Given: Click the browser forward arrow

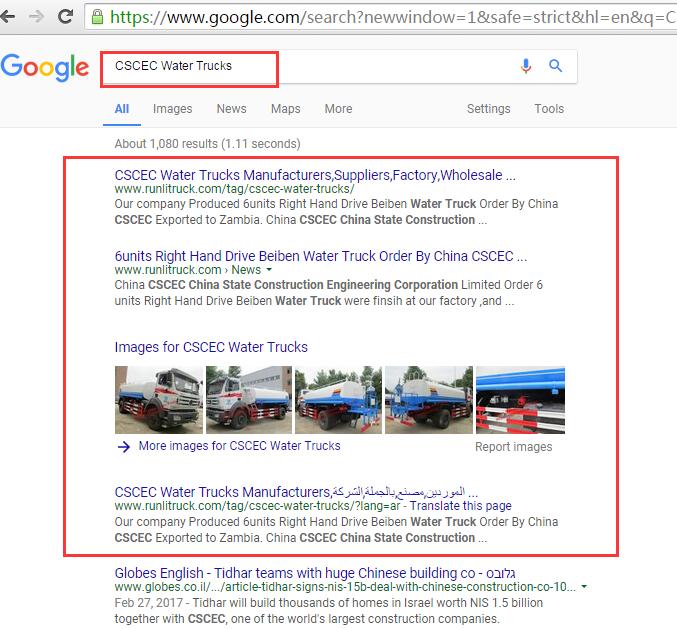Looking at the screenshot, I should (37, 16).
